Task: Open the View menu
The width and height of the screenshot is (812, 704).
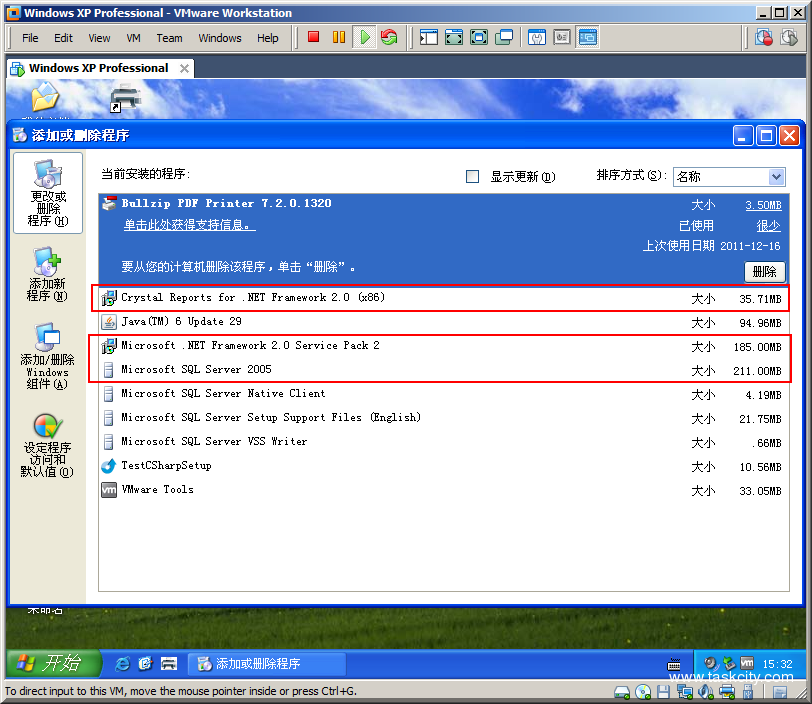Action: pos(99,38)
